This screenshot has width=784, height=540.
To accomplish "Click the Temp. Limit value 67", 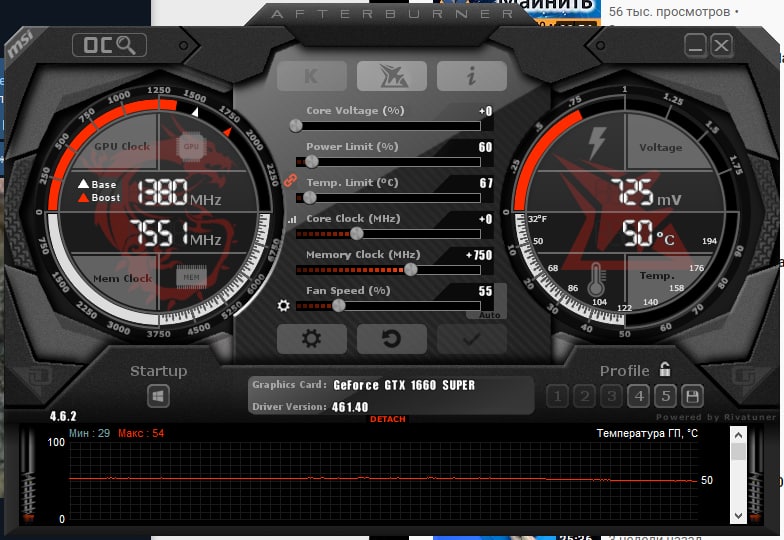I will coord(486,183).
